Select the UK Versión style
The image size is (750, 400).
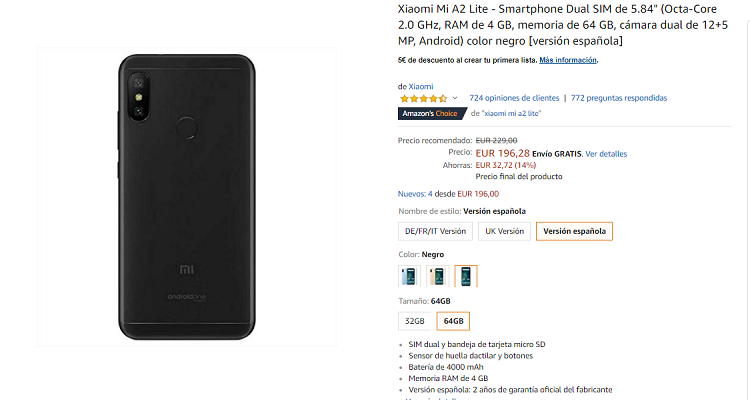[x=504, y=231]
